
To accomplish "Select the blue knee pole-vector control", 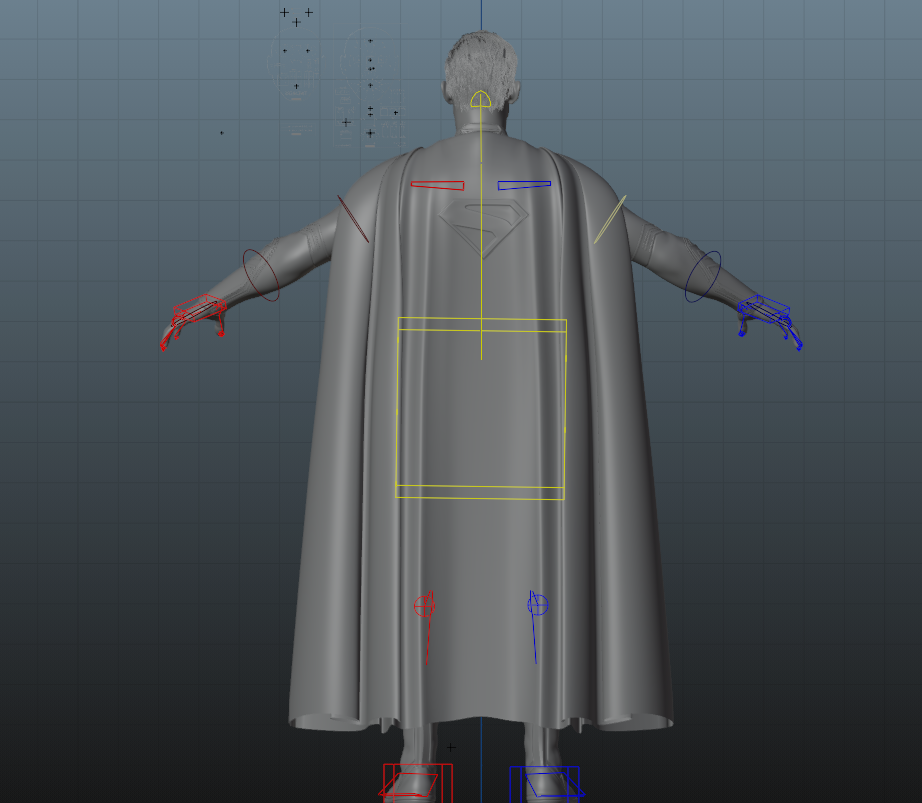I will click(x=537, y=605).
